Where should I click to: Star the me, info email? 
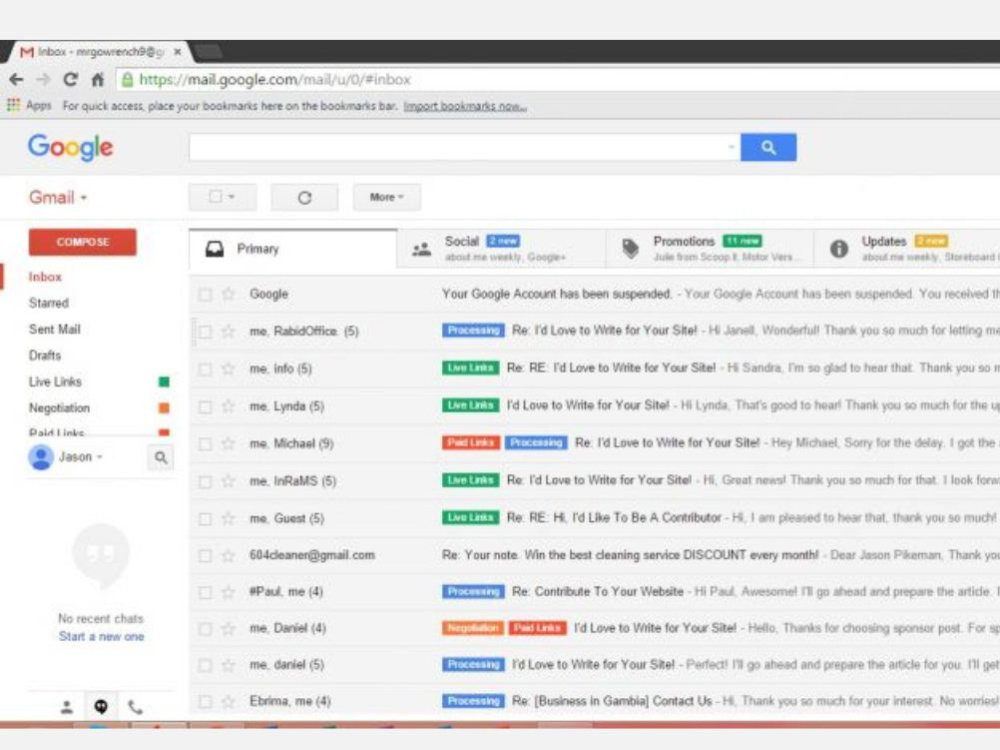pyautogui.click(x=228, y=369)
